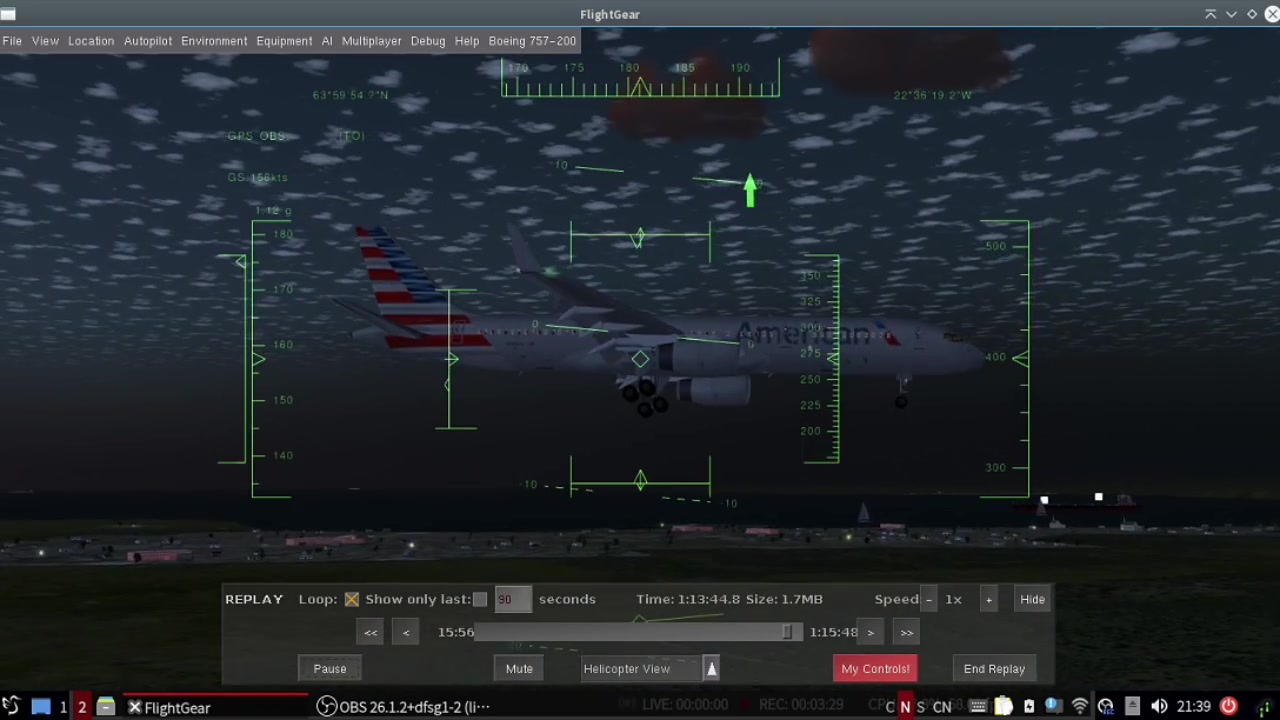Toggle Mute in the replay controls
This screenshot has height=720, width=1280.
click(x=519, y=668)
